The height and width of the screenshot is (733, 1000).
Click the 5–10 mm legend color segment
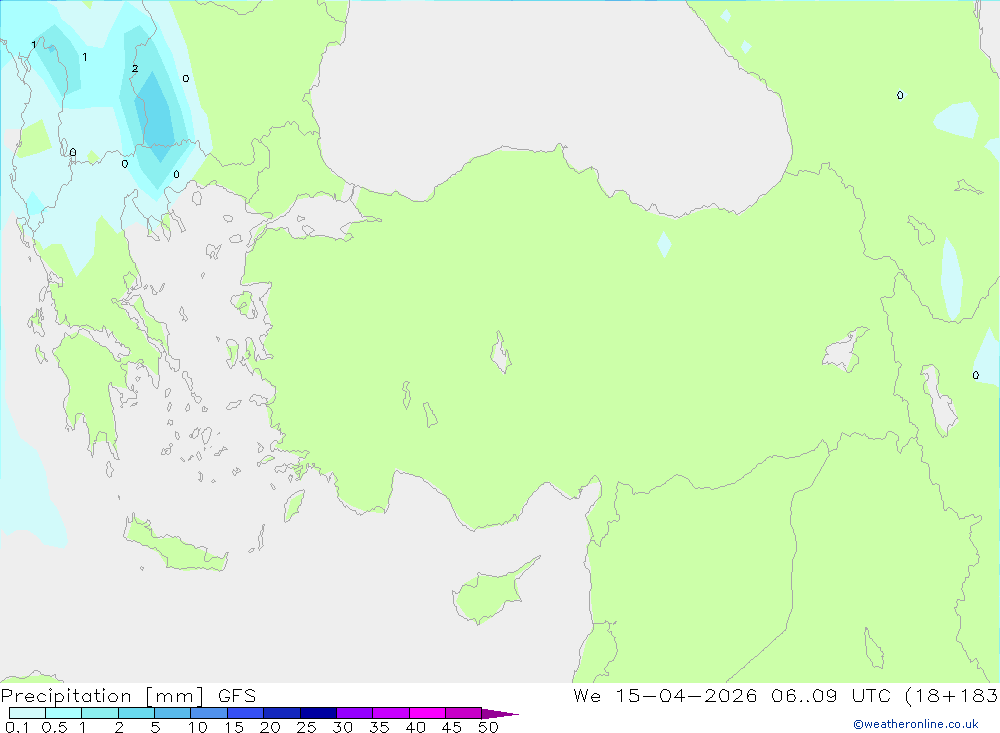(x=173, y=713)
